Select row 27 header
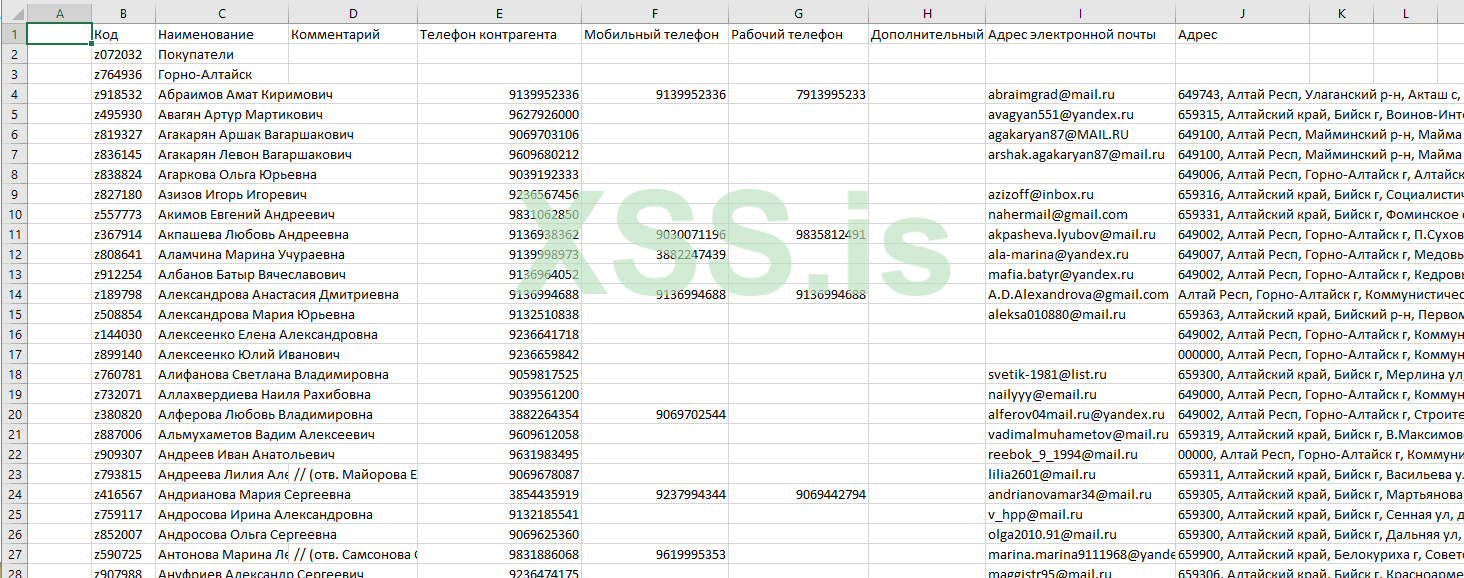 click(13, 554)
